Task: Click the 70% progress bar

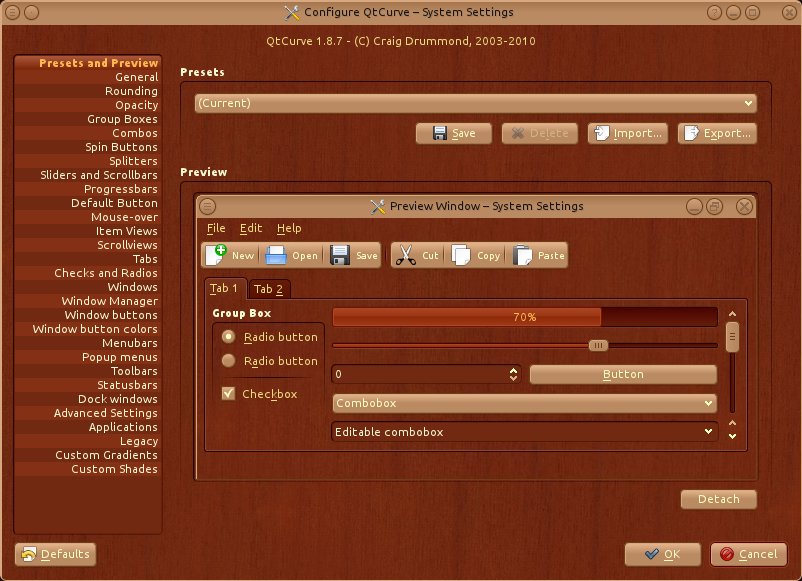Action: (525, 317)
